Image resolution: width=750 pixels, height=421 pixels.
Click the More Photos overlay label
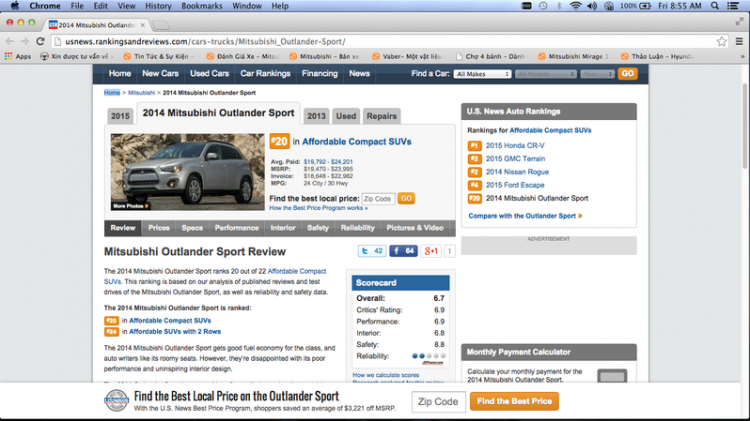131,206
